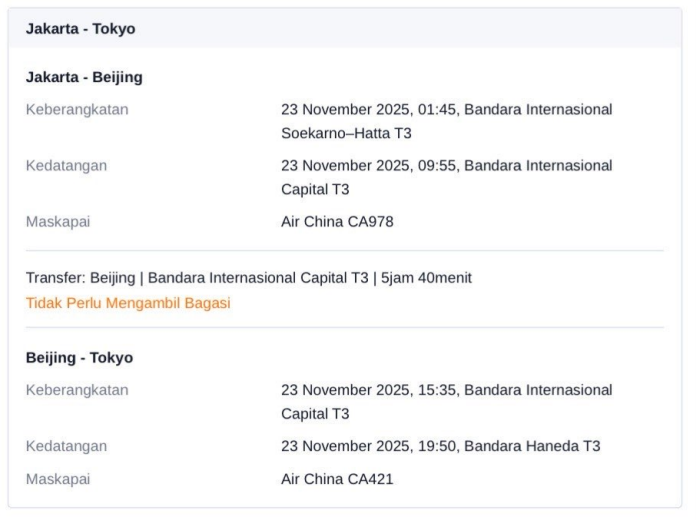Viewport: 696px width, 520px height.
Task: Click the Jakarta - Tokyo header title
Action: (80, 29)
